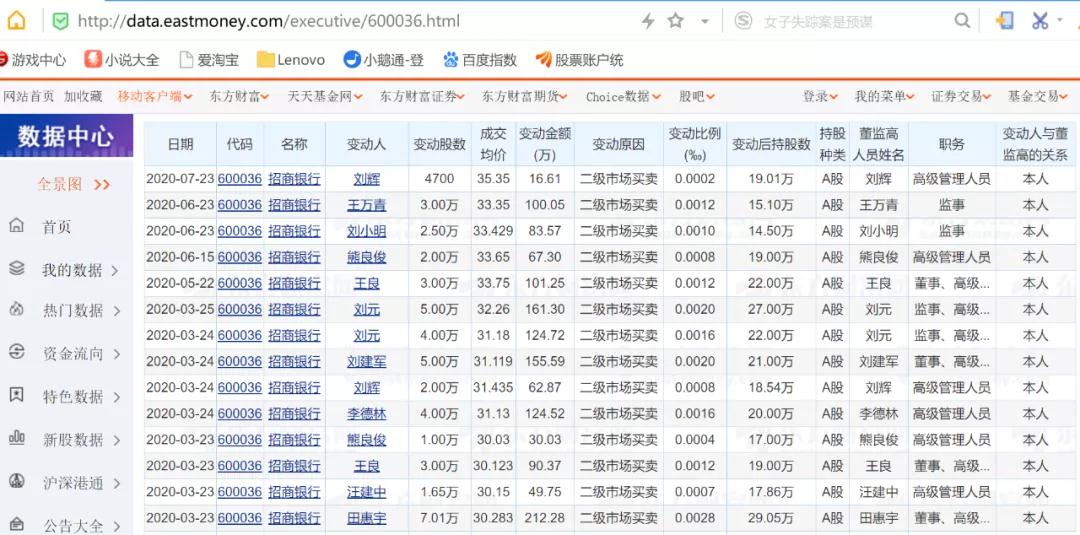
Task: Click the green security shield icon
Action: (61, 21)
